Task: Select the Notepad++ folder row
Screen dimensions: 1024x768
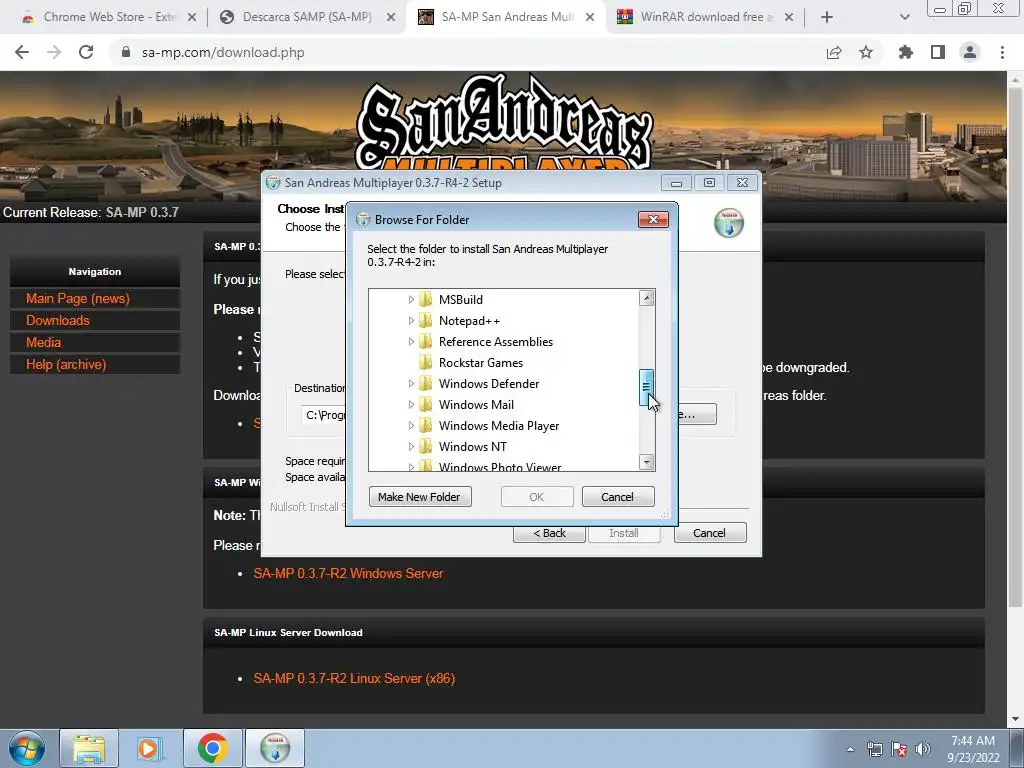Action: click(x=469, y=321)
